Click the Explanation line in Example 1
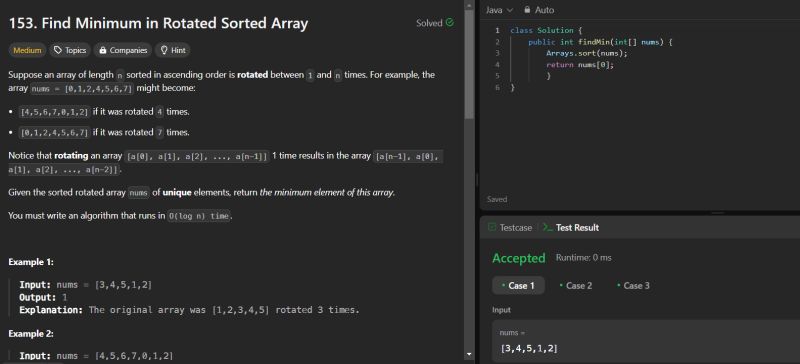 [x=189, y=310]
